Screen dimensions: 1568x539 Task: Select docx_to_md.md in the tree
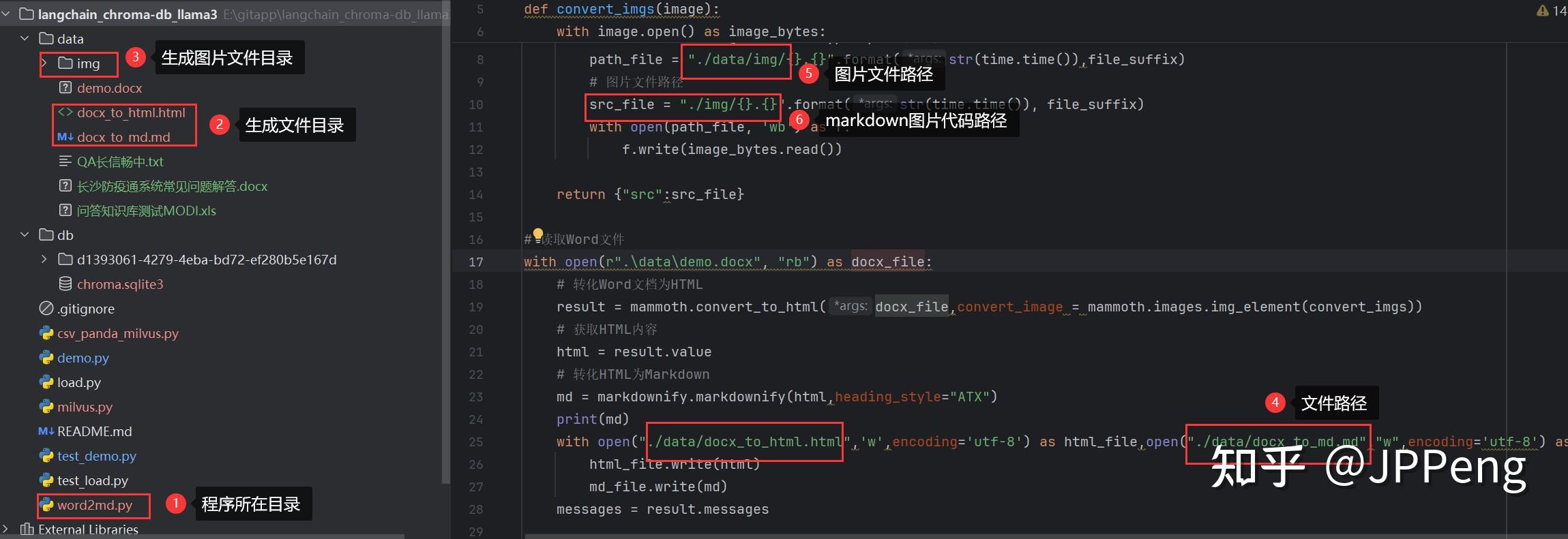[123, 137]
